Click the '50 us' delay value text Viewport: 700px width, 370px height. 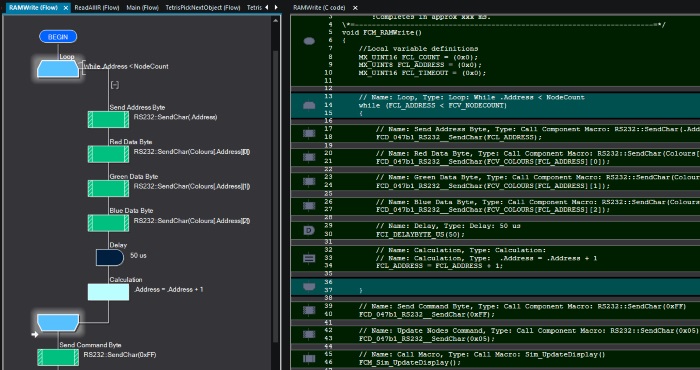138,256
